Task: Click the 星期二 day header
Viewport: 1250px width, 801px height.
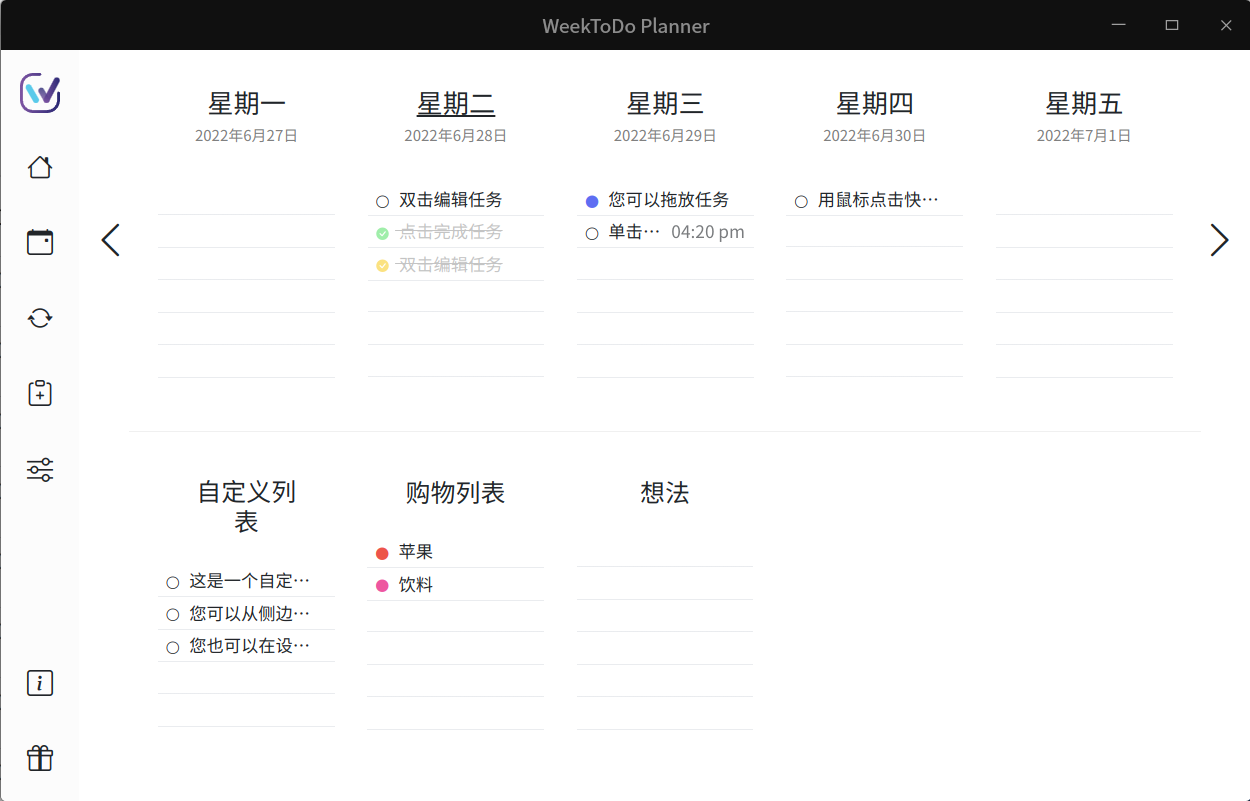Action: (455, 104)
